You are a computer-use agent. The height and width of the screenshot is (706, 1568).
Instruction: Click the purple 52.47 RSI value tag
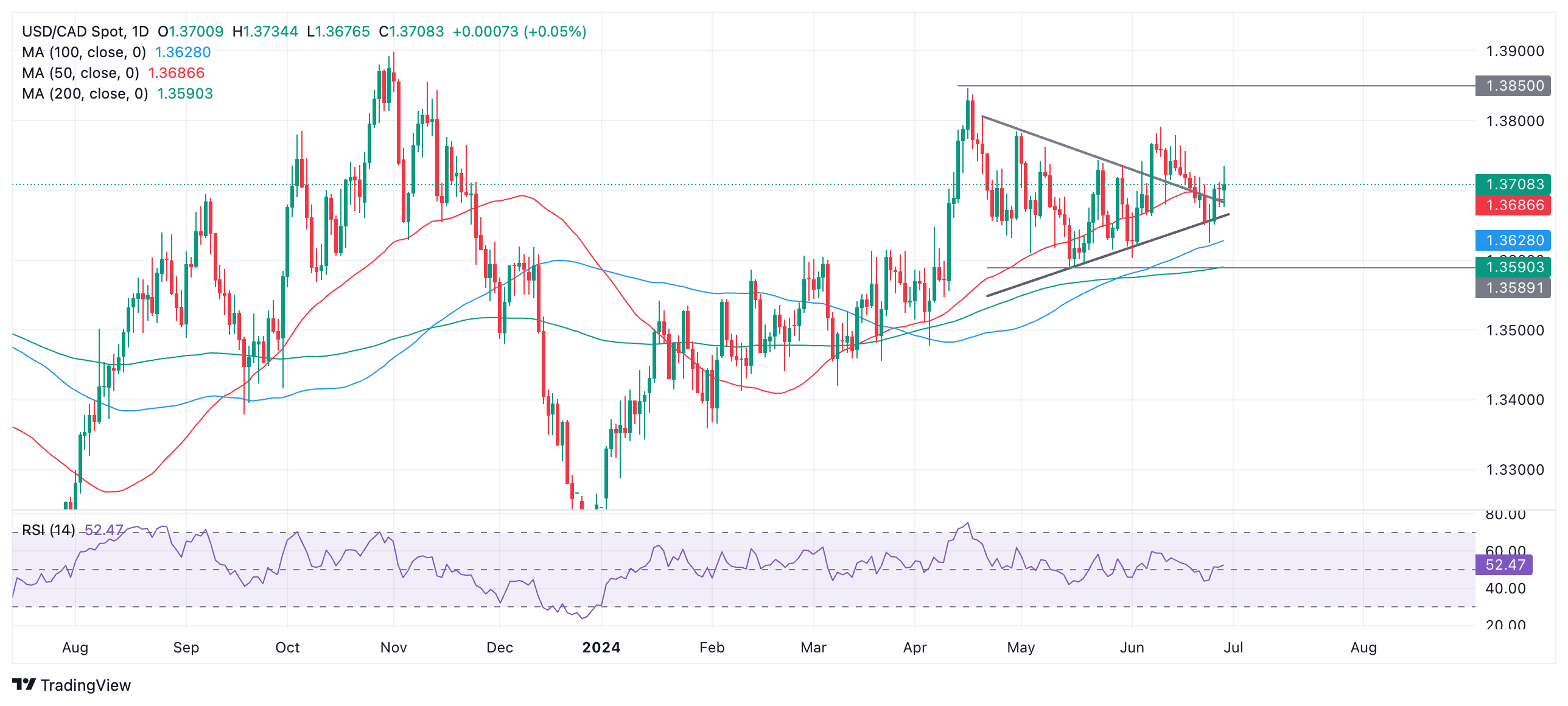point(1504,565)
